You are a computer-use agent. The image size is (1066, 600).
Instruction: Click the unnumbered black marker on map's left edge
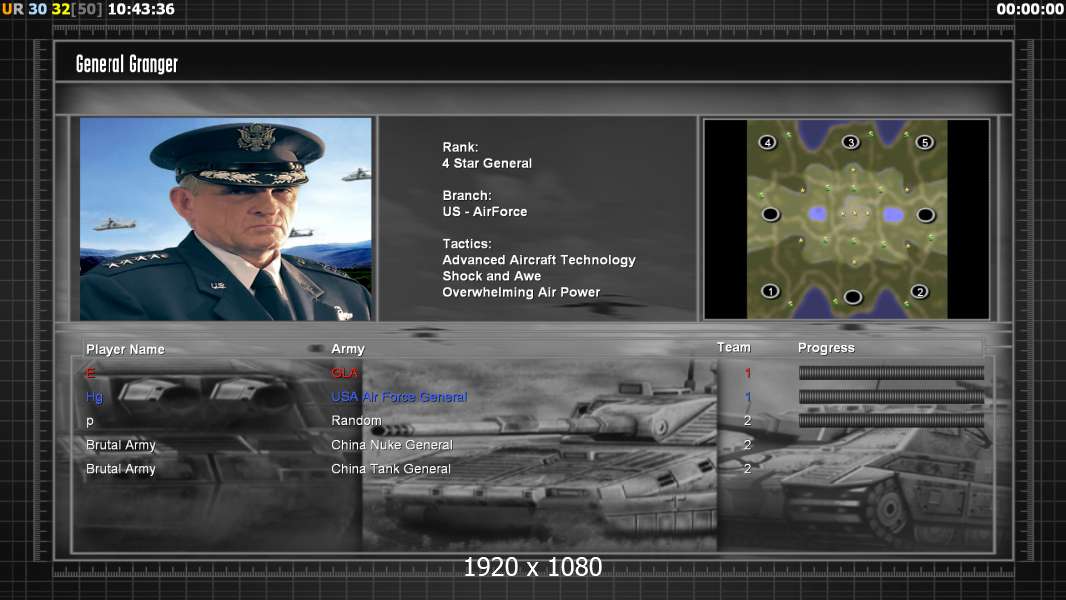pyautogui.click(x=770, y=215)
